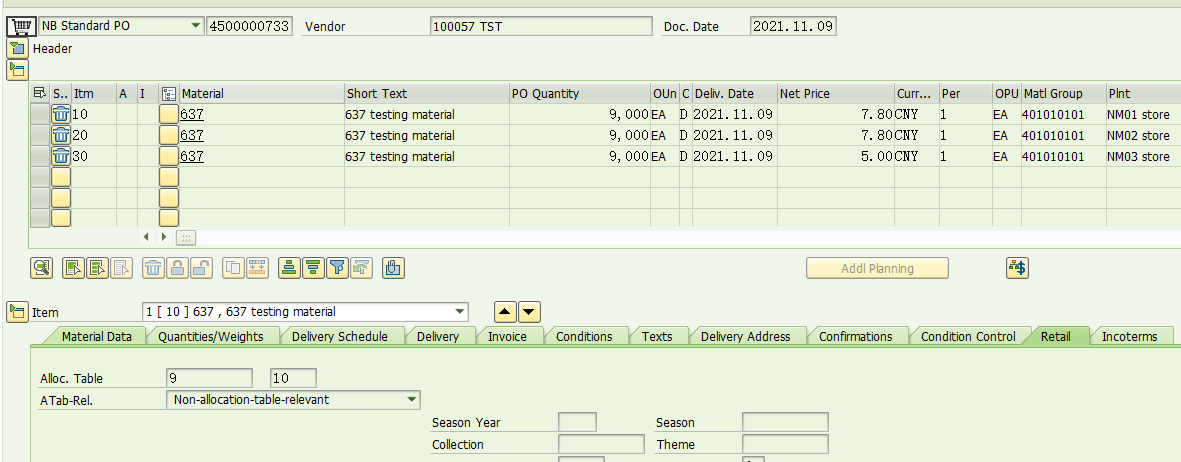
Task: Open the Incoterms tab
Action: point(1130,336)
